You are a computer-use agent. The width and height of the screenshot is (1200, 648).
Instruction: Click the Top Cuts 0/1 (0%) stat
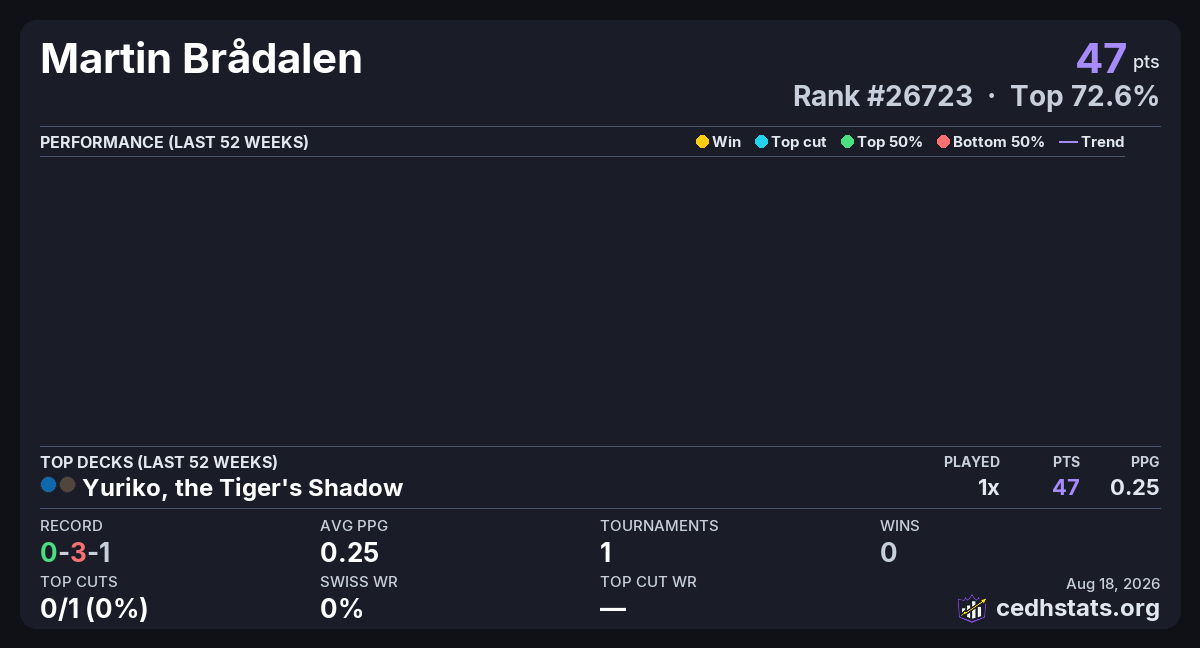click(x=94, y=608)
